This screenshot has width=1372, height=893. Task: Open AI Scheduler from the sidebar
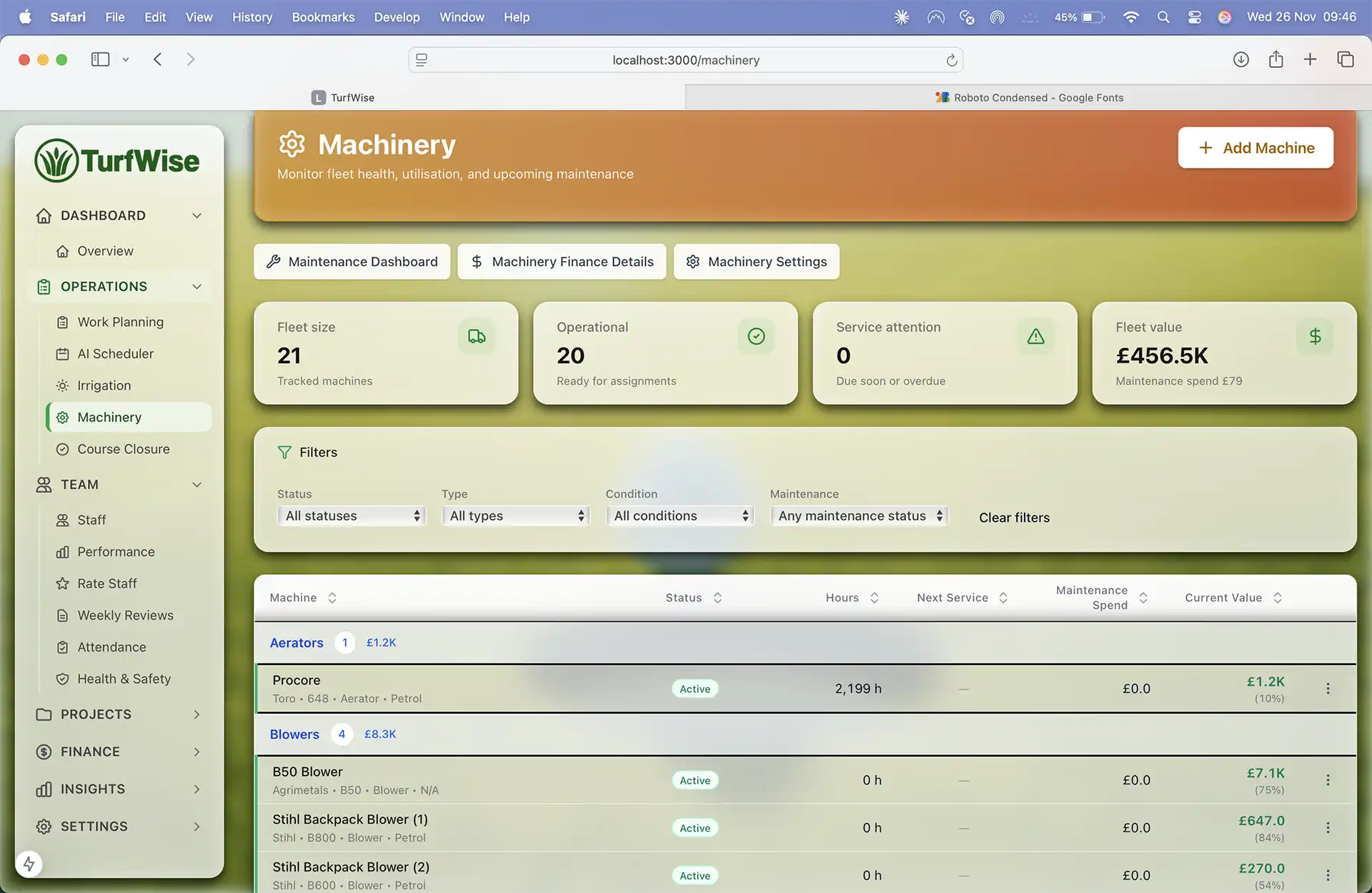(115, 353)
